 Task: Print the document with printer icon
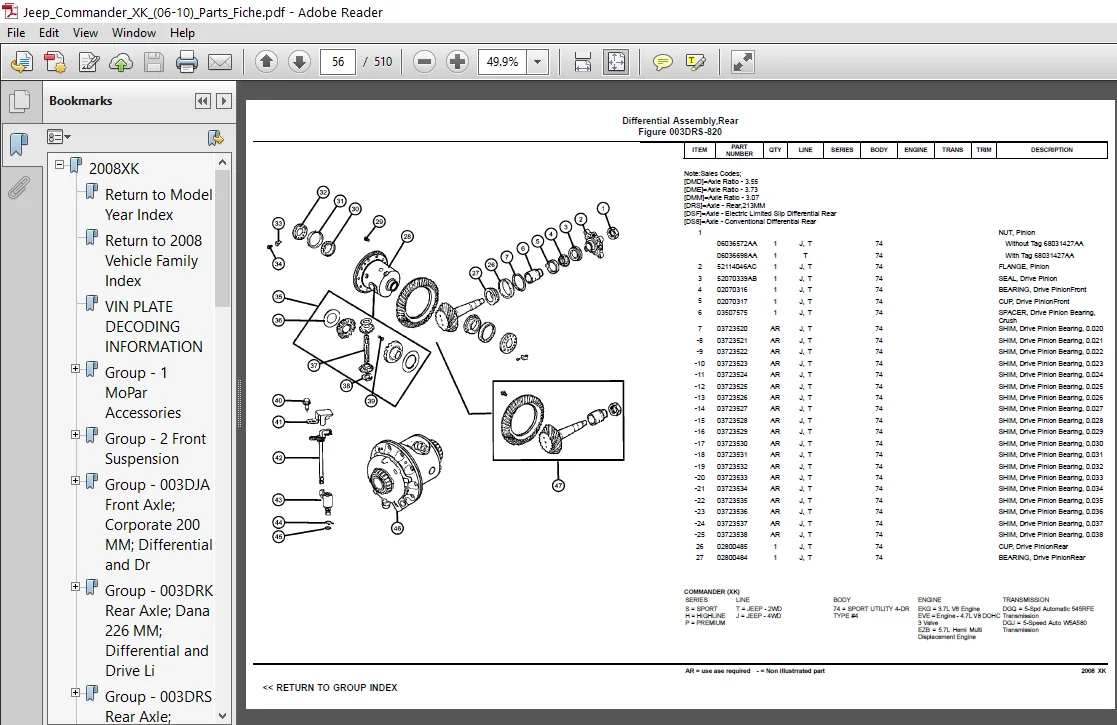pos(187,63)
